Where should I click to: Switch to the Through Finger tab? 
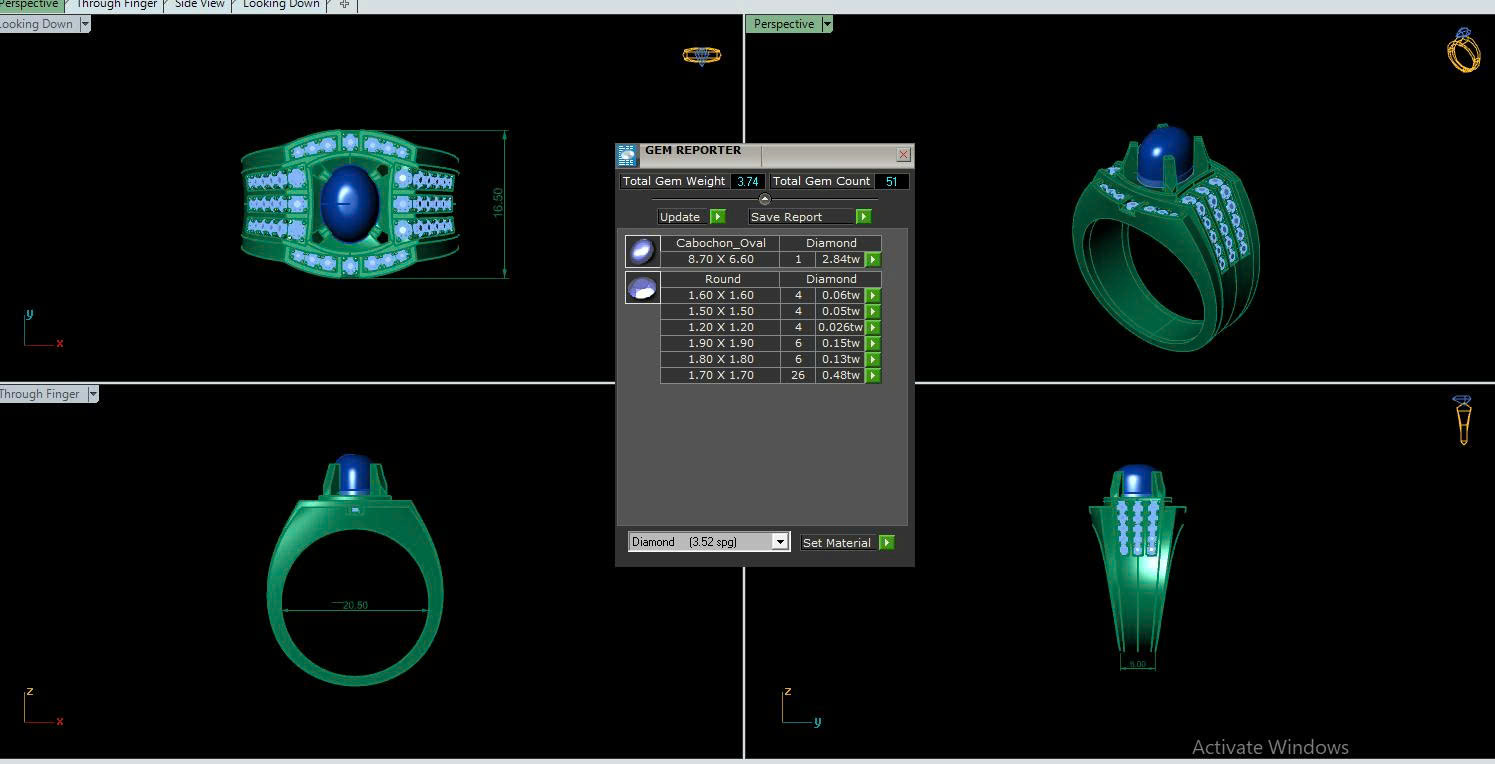tap(116, 5)
